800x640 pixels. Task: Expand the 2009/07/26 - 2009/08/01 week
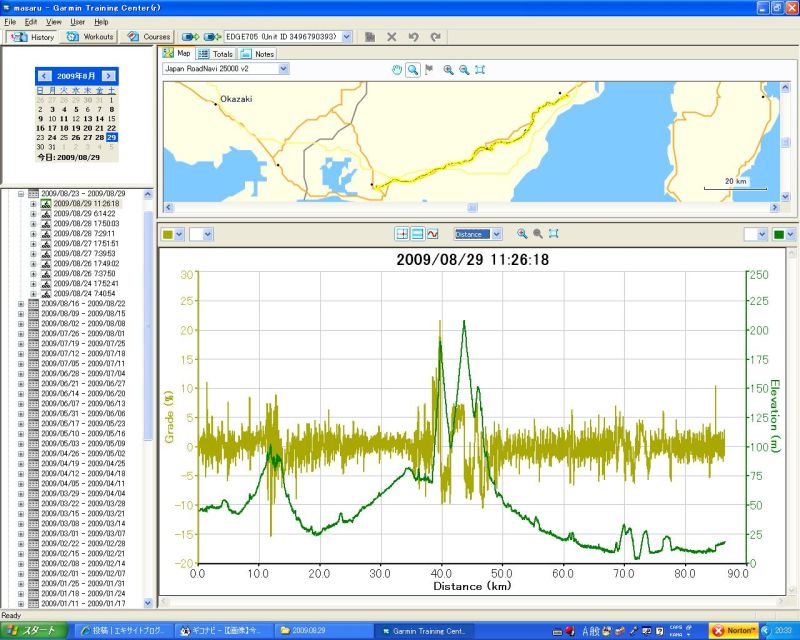pos(21,334)
